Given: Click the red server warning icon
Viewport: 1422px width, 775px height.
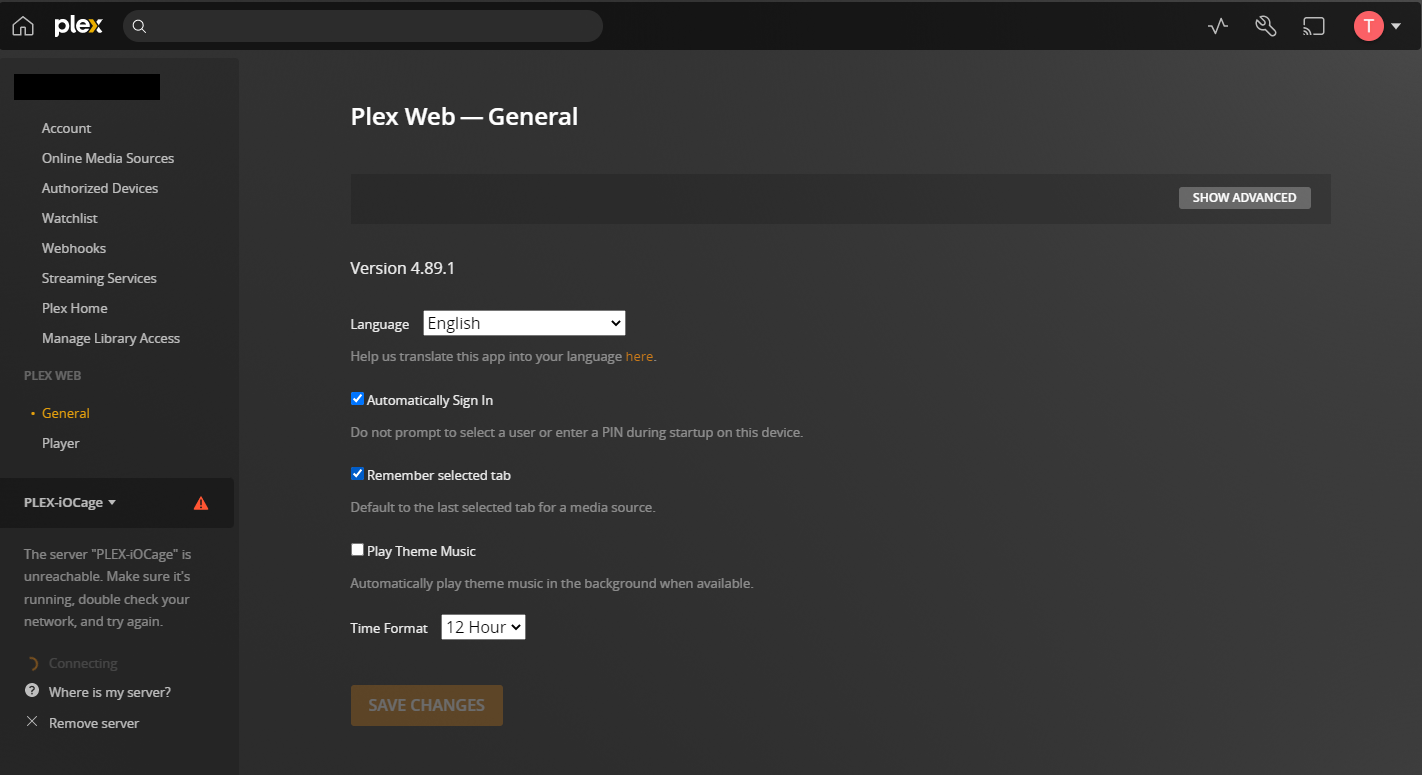Looking at the screenshot, I should tap(201, 503).
